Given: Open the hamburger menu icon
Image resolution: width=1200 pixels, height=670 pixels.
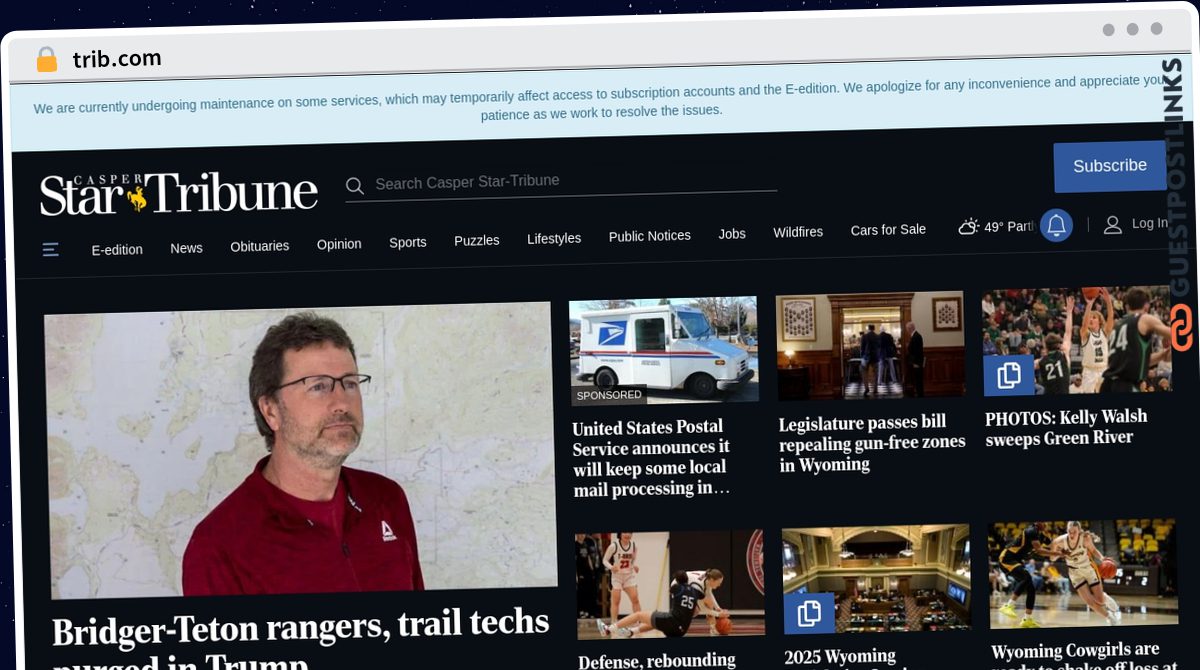Looking at the screenshot, I should pos(51,249).
